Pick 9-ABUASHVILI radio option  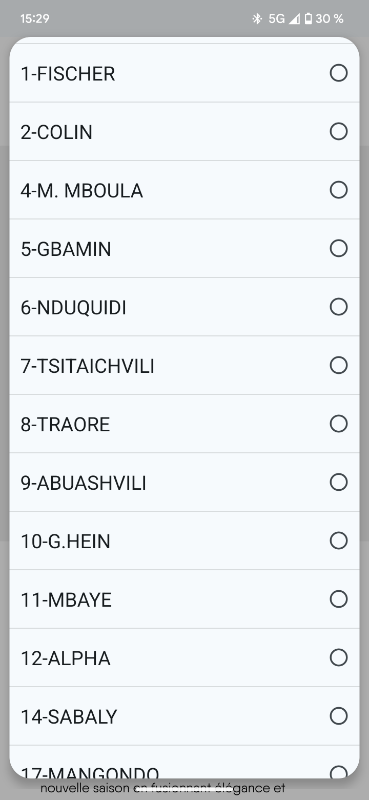338,482
